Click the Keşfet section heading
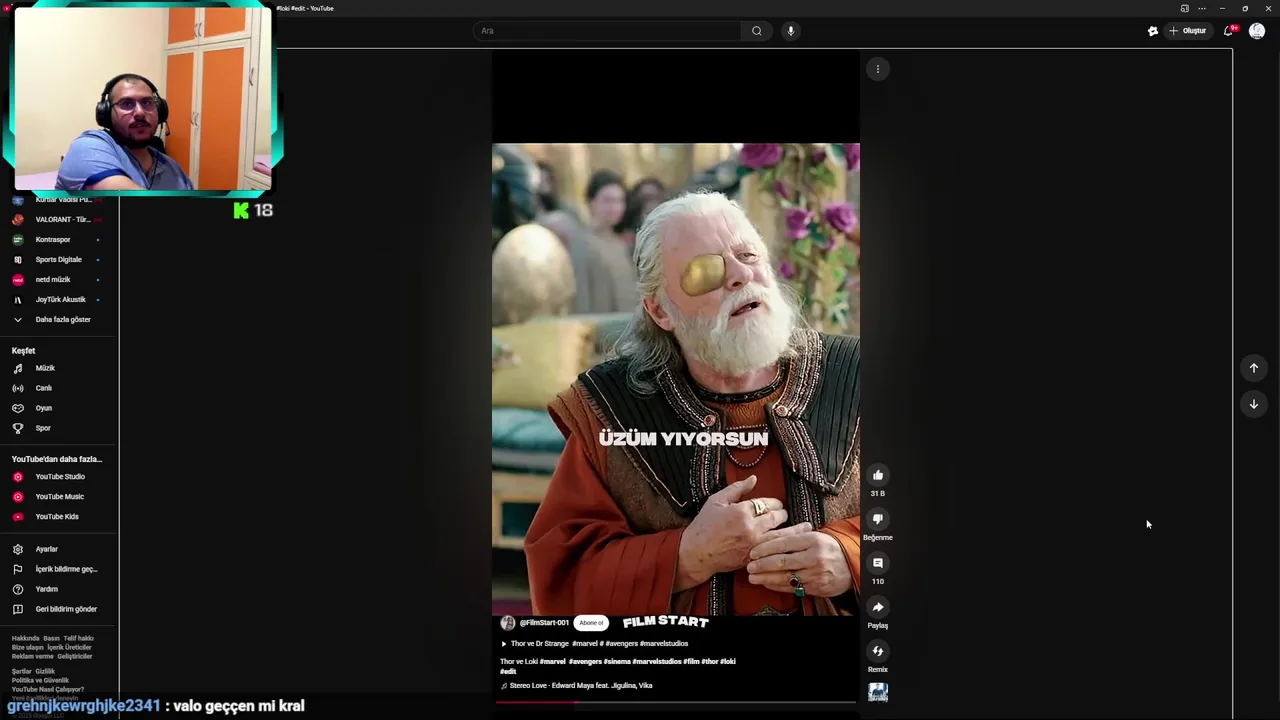 (x=23, y=351)
